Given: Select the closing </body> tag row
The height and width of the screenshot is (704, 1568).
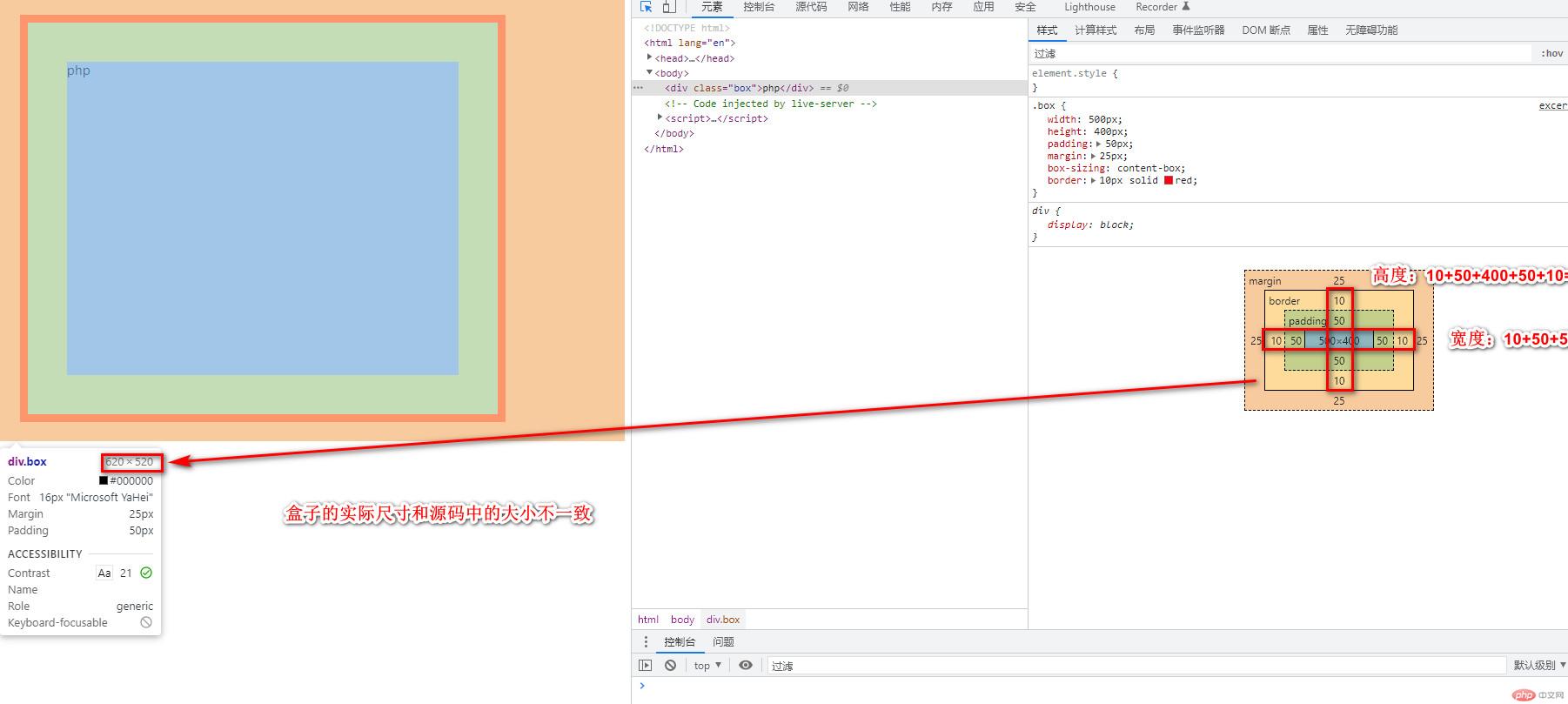Looking at the screenshot, I should [x=829, y=133].
